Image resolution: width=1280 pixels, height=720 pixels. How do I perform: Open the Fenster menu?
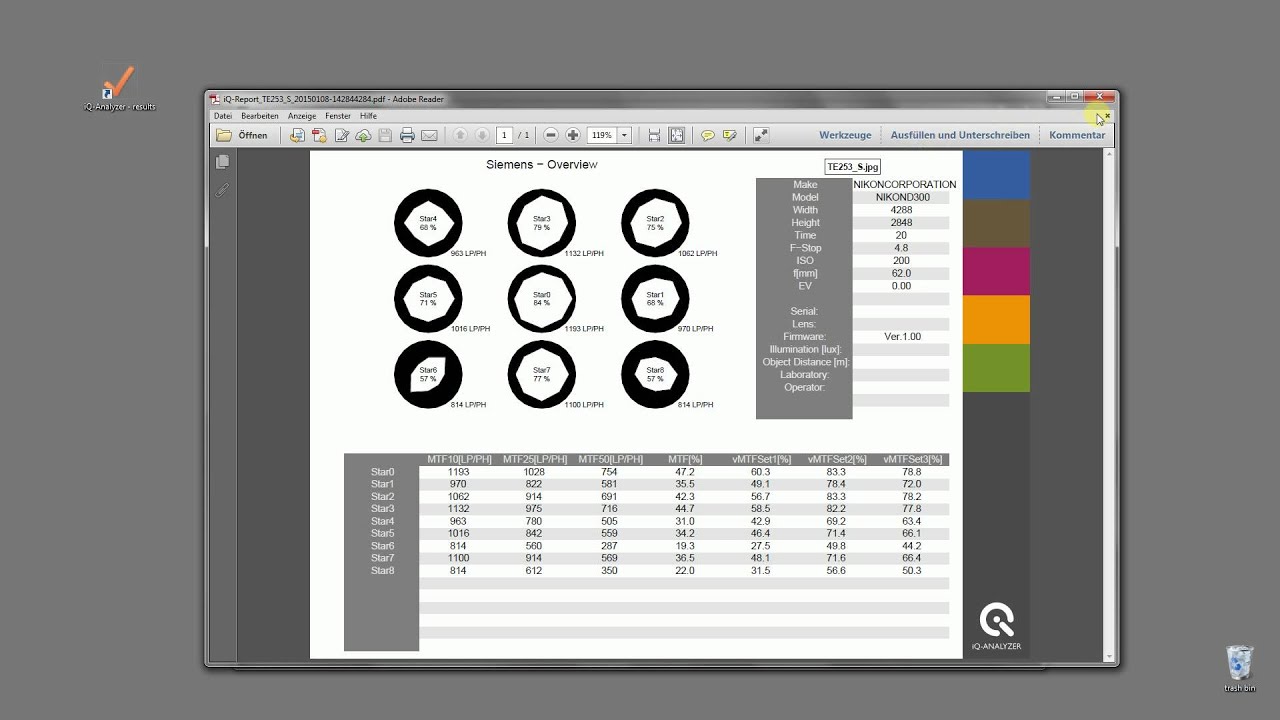pyautogui.click(x=338, y=116)
